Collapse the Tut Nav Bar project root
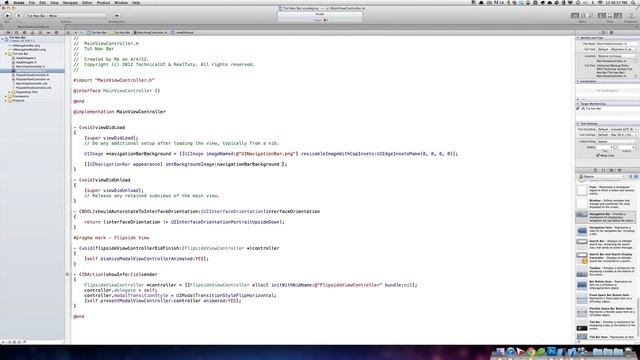Image resolution: width=640 pixels, height=360 pixels. coord(2,38)
